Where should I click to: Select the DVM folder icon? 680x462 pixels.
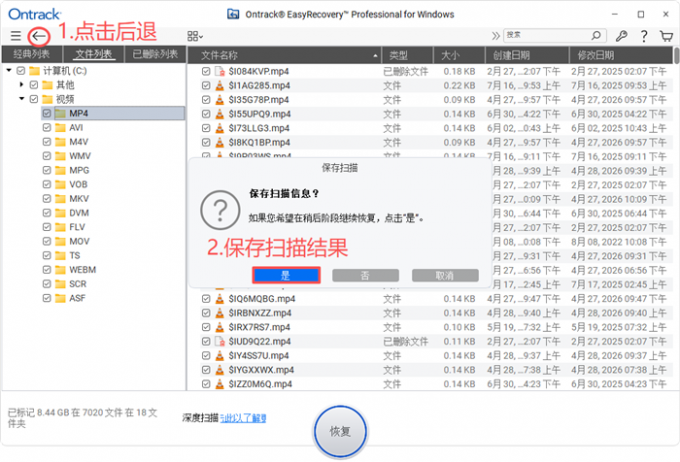[60, 213]
